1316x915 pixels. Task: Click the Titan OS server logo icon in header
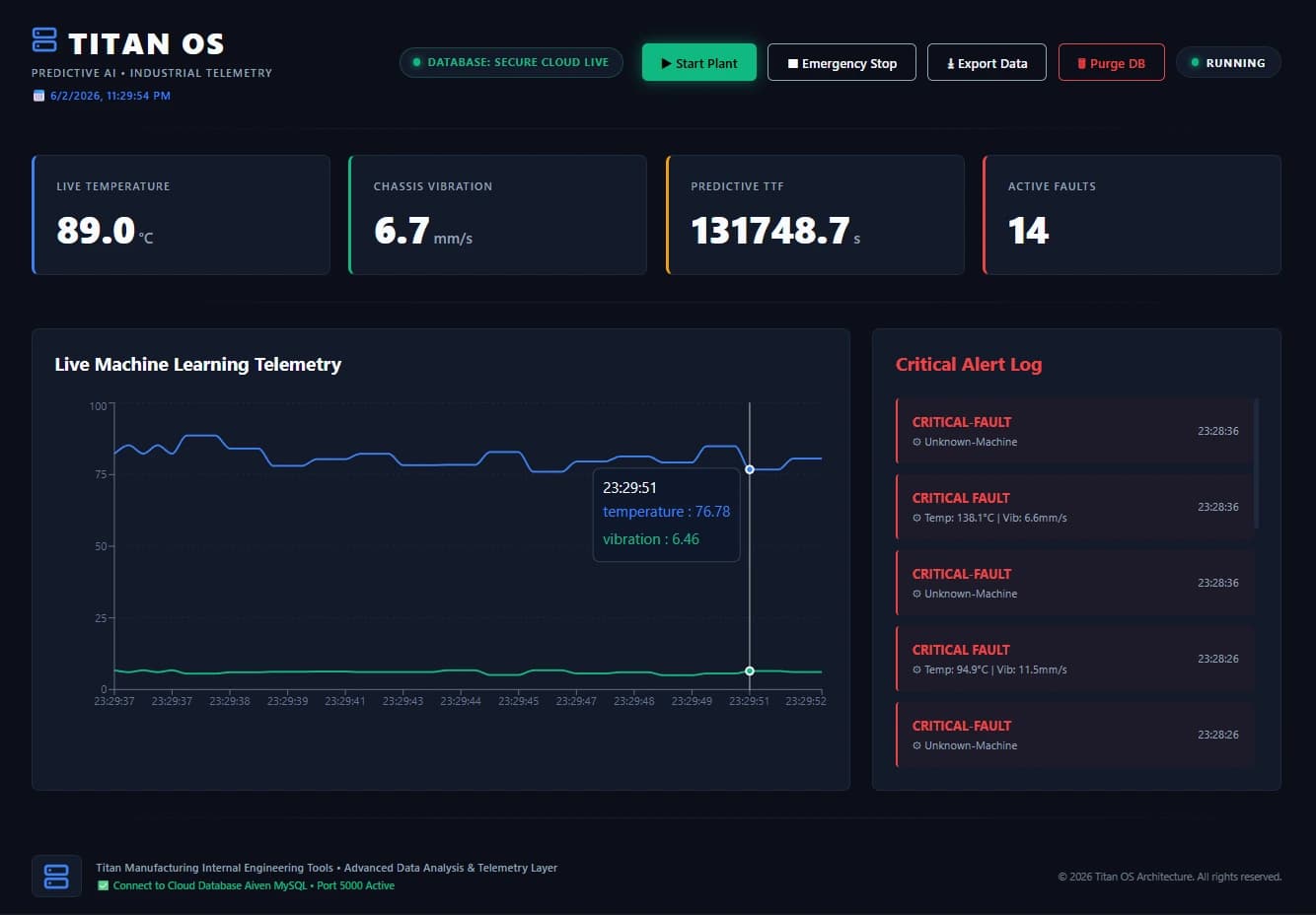tap(44, 39)
